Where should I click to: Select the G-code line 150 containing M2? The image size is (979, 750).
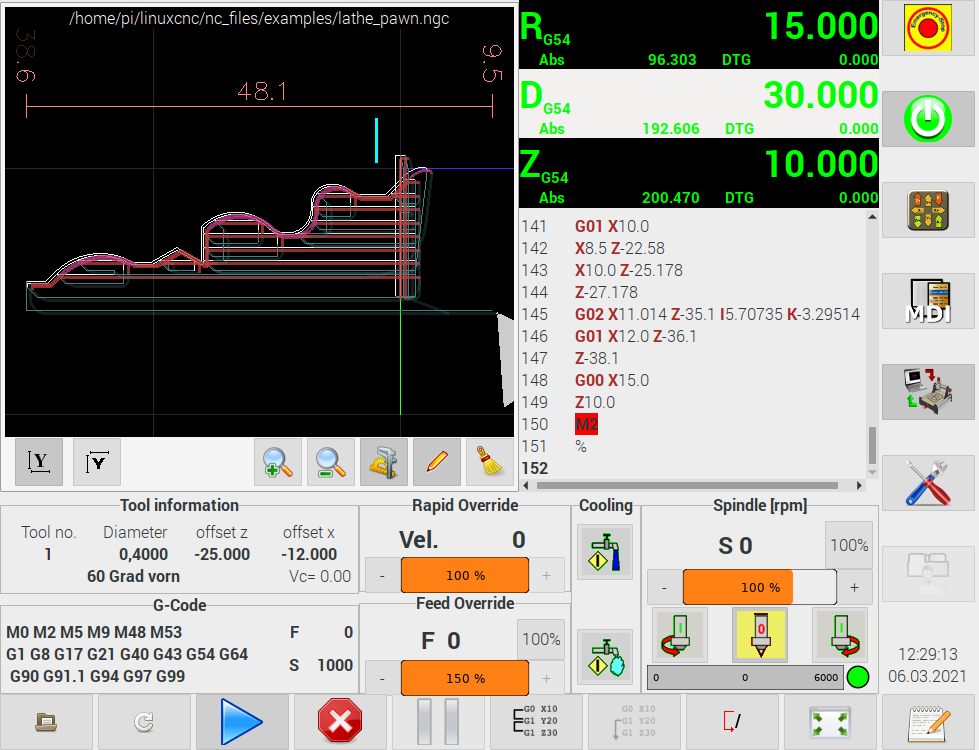pos(586,424)
